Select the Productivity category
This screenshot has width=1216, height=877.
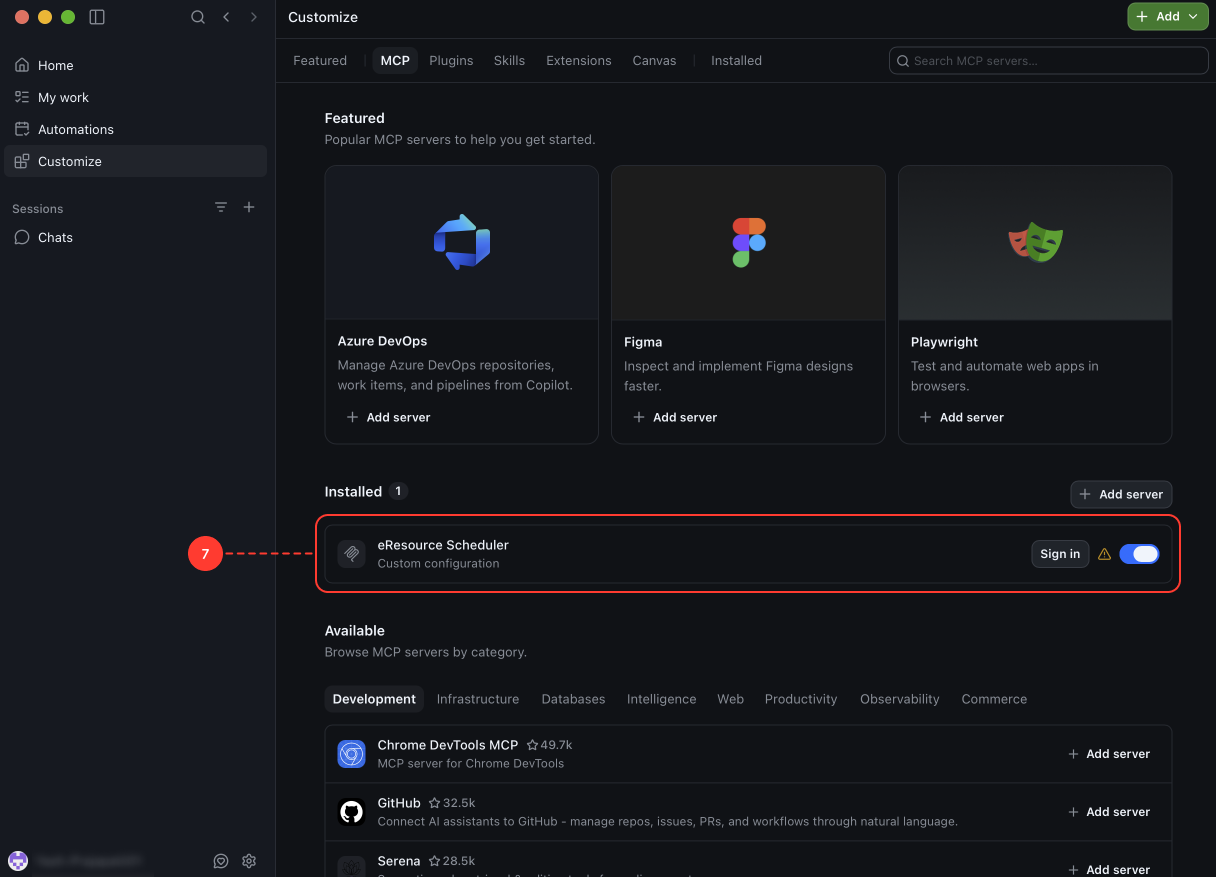[801, 699]
